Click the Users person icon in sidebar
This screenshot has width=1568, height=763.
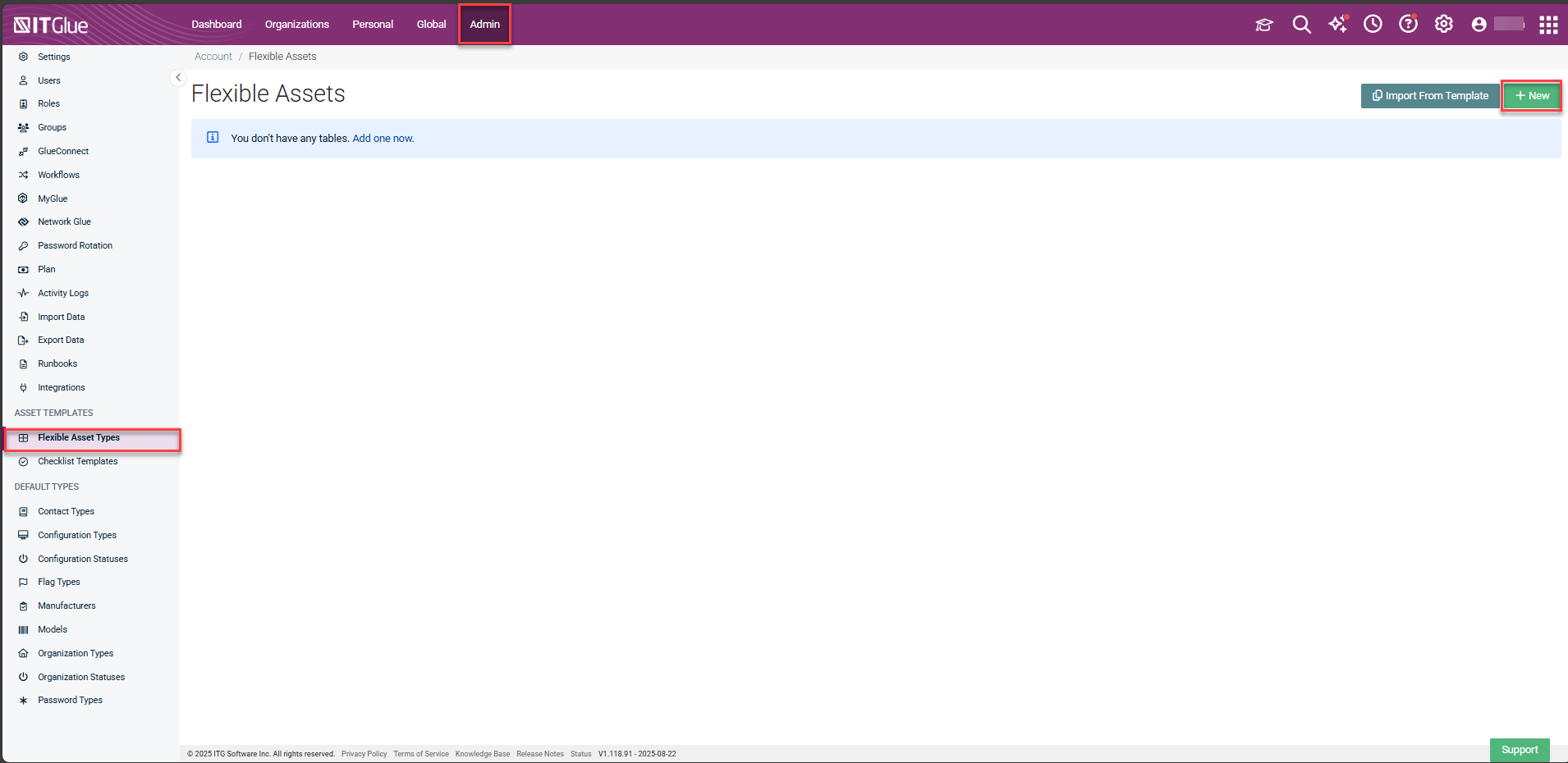23,80
